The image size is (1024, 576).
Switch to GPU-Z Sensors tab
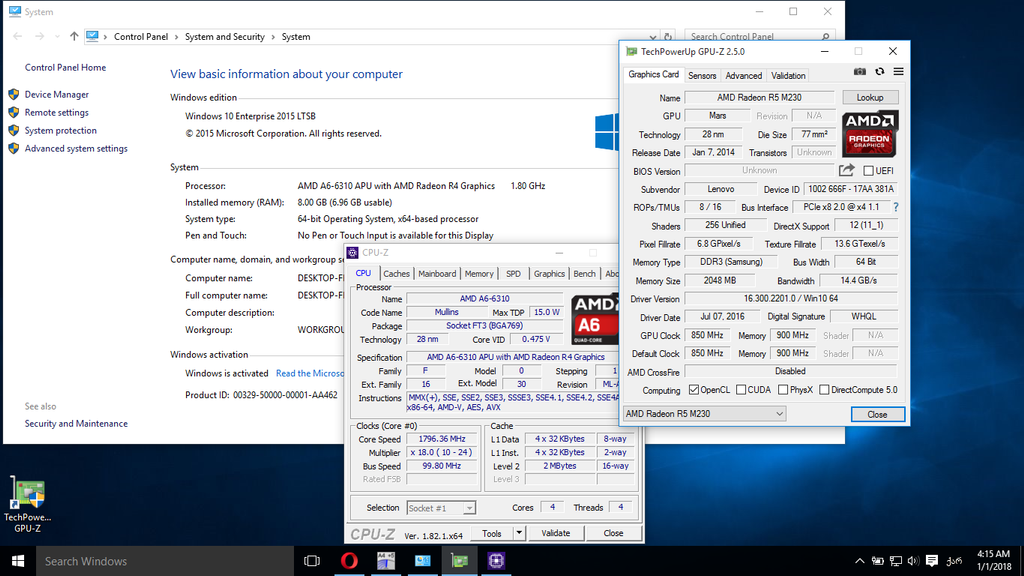pyautogui.click(x=702, y=76)
